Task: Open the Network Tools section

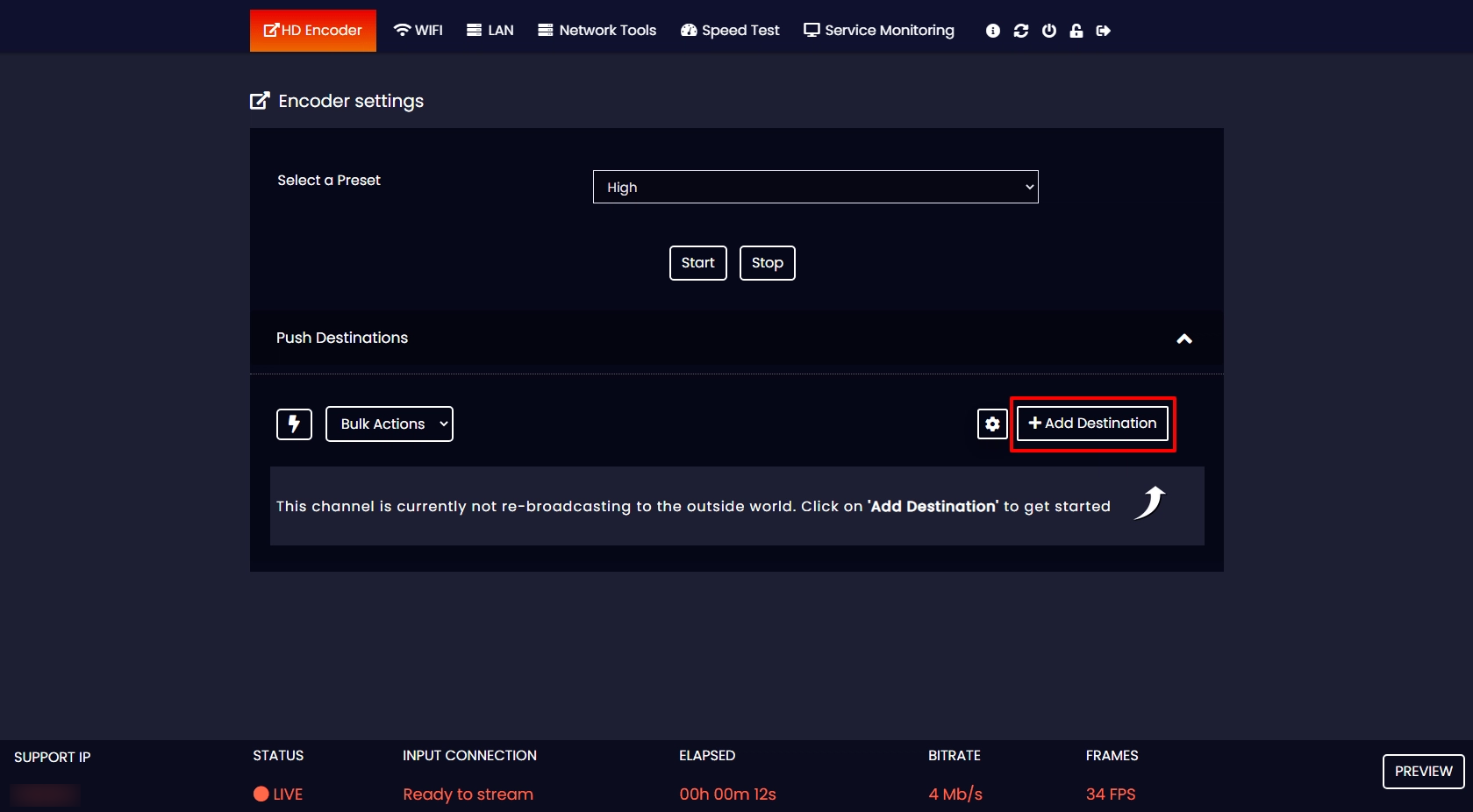Action: click(596, 30)
